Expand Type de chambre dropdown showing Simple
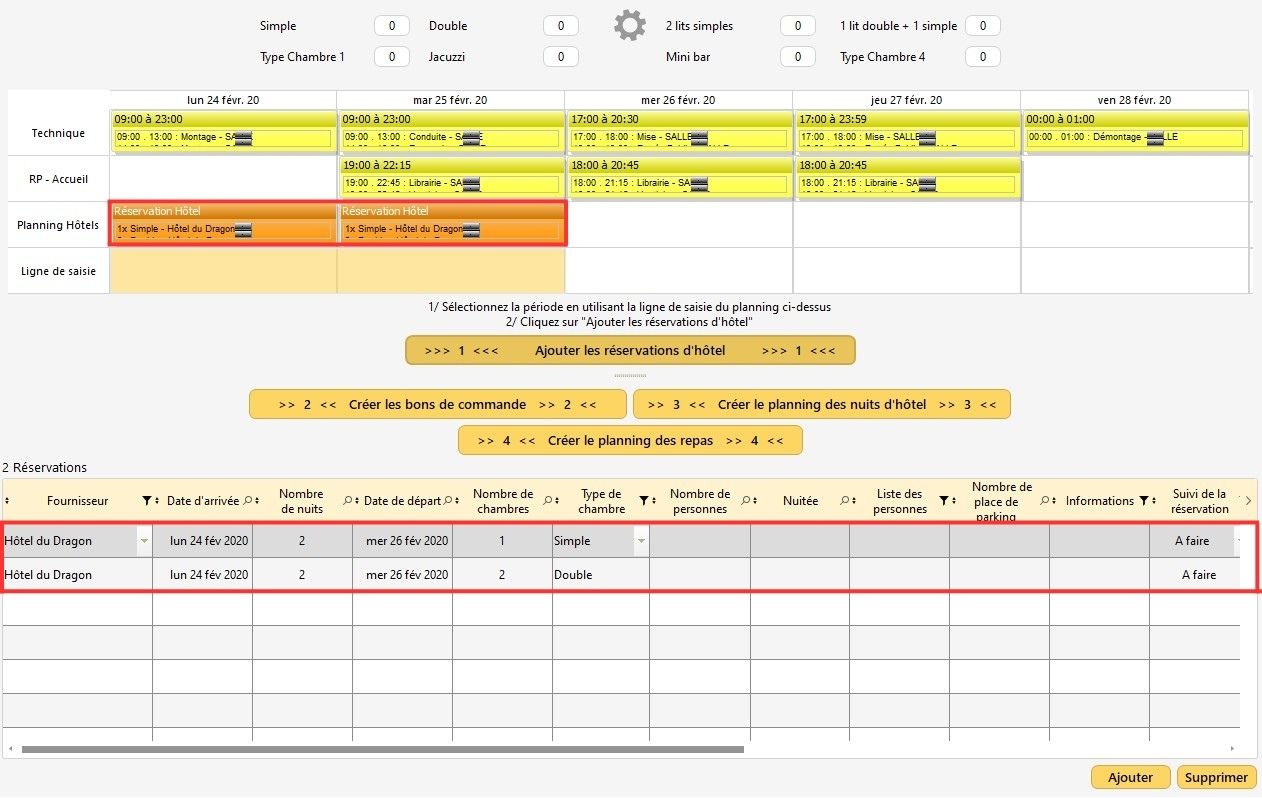Image resolution: width=1262 pixels, height=798 pixels. [x=641, y=541]
